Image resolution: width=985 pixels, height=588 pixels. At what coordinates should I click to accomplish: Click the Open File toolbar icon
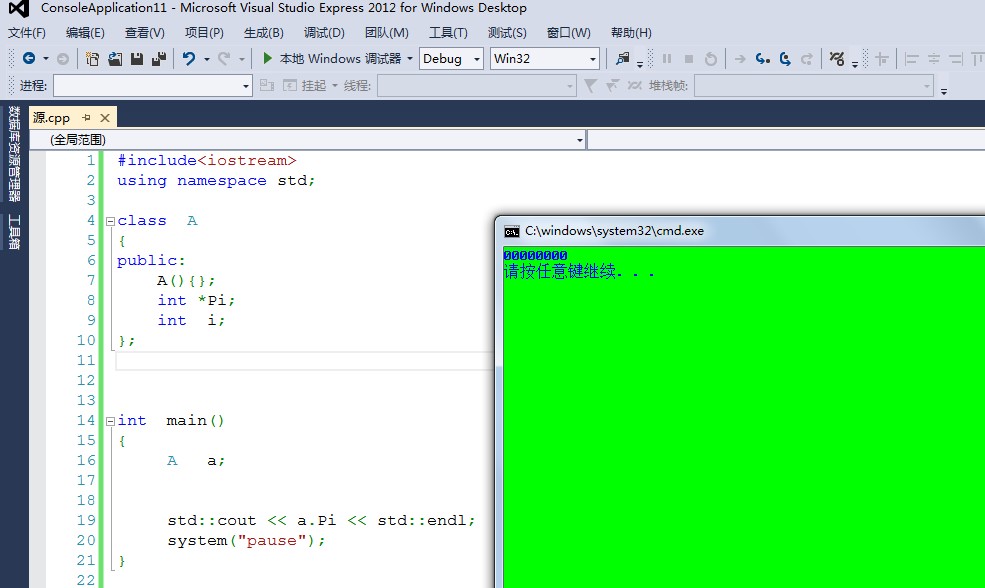coord(115,59)
